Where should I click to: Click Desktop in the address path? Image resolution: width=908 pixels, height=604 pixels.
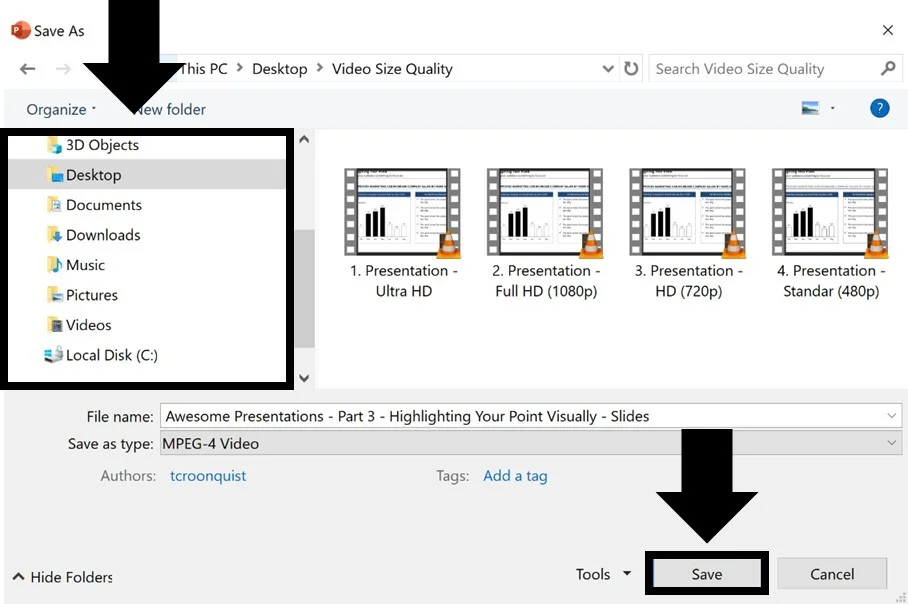(x=280, y=69)
